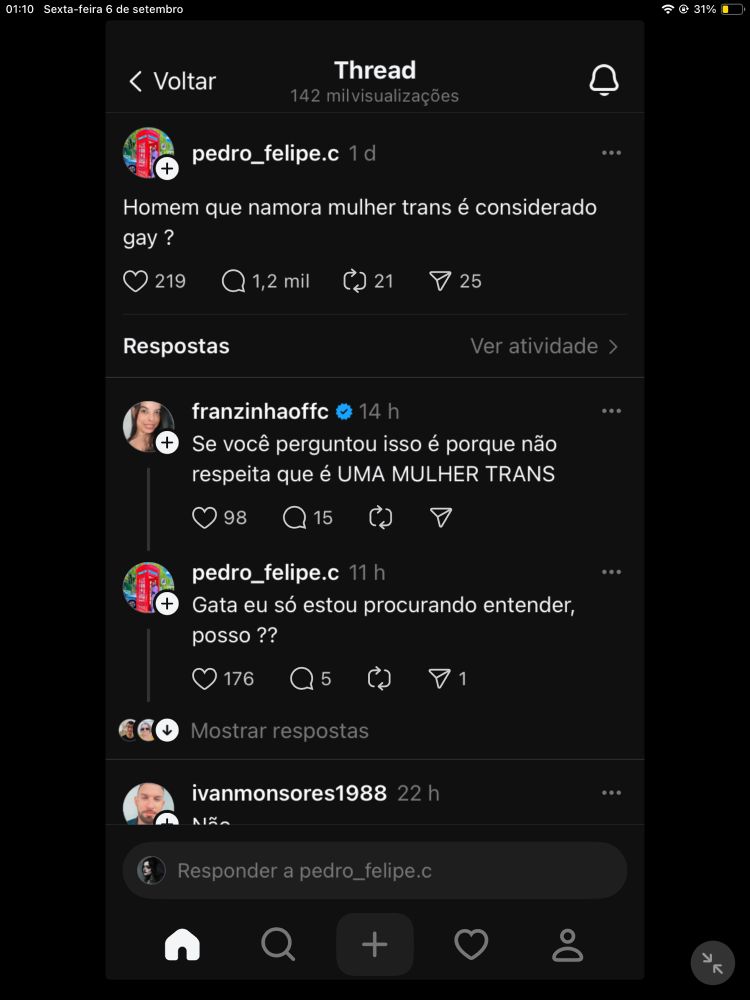Screen dimensions: 750x1000
Task: Repost the original thread post
Action: pyautogui.click(x=355, y=281)
